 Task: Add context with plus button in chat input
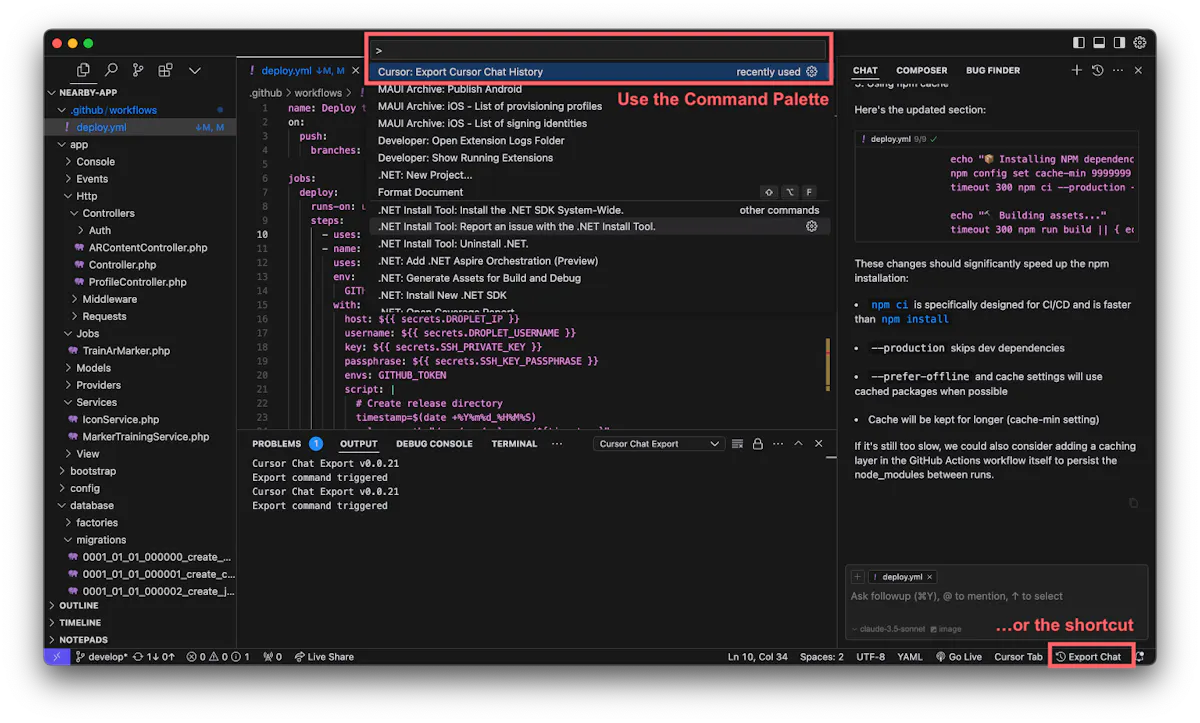coord(857,577)
